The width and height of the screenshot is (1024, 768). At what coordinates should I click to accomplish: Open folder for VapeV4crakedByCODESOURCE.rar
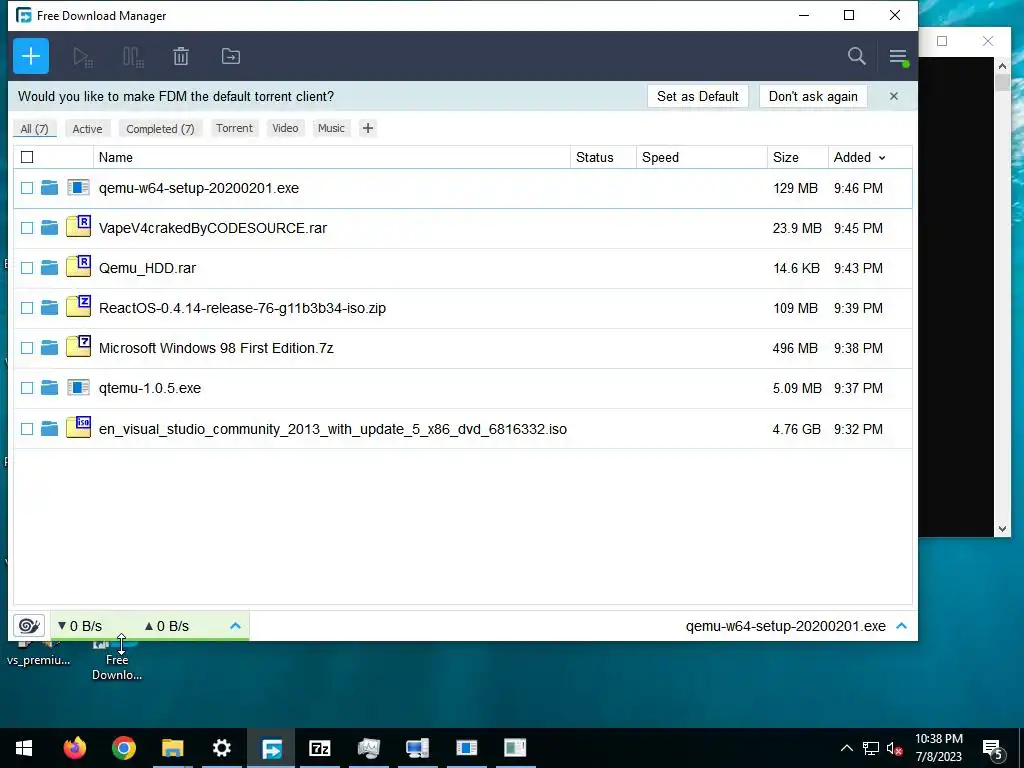pyautogui.click(x=49, y=228)
